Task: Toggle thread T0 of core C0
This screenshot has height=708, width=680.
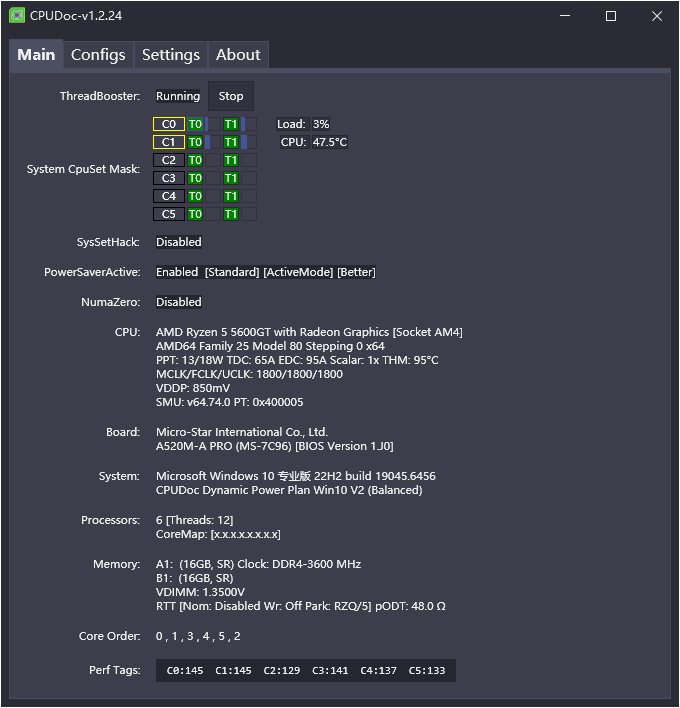Action: point(195,124)
